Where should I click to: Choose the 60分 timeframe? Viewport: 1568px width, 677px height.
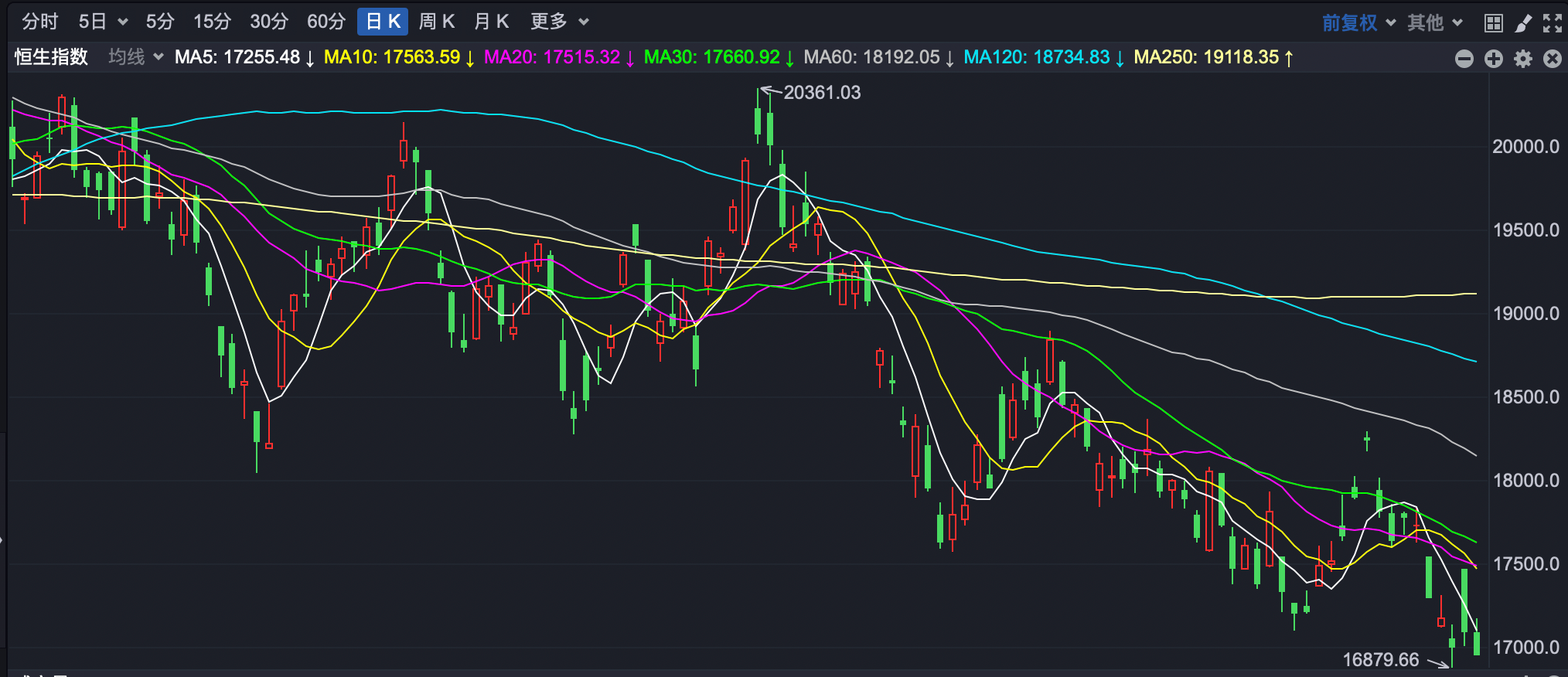(x=326, y=22)
